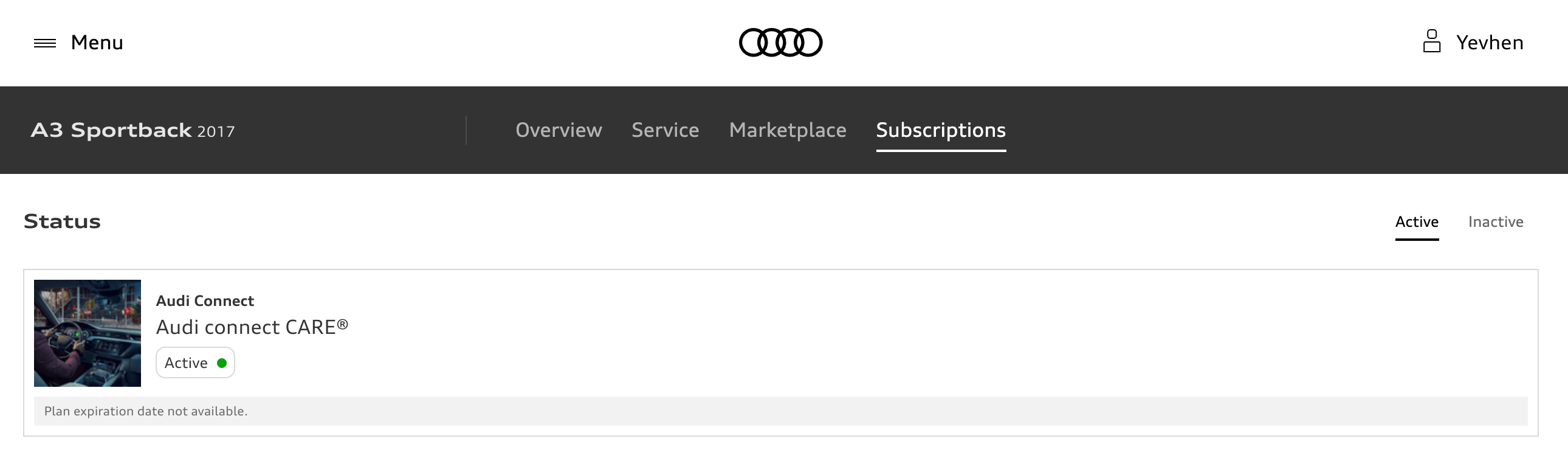Image resolution: width=1568 pixels, height=461 pixels.
Task: Open the Marketplace tab
Action: click(788, 130)
